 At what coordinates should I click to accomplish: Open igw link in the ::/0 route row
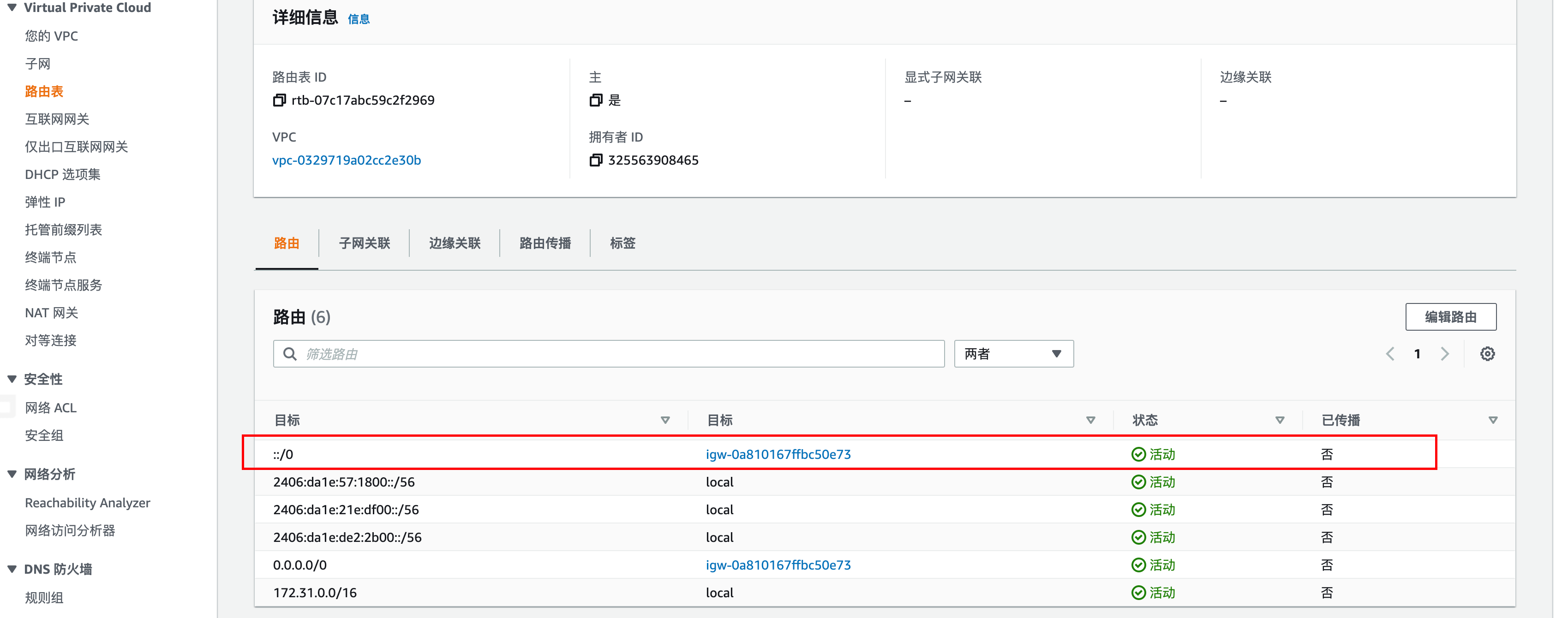pos(778,454)
